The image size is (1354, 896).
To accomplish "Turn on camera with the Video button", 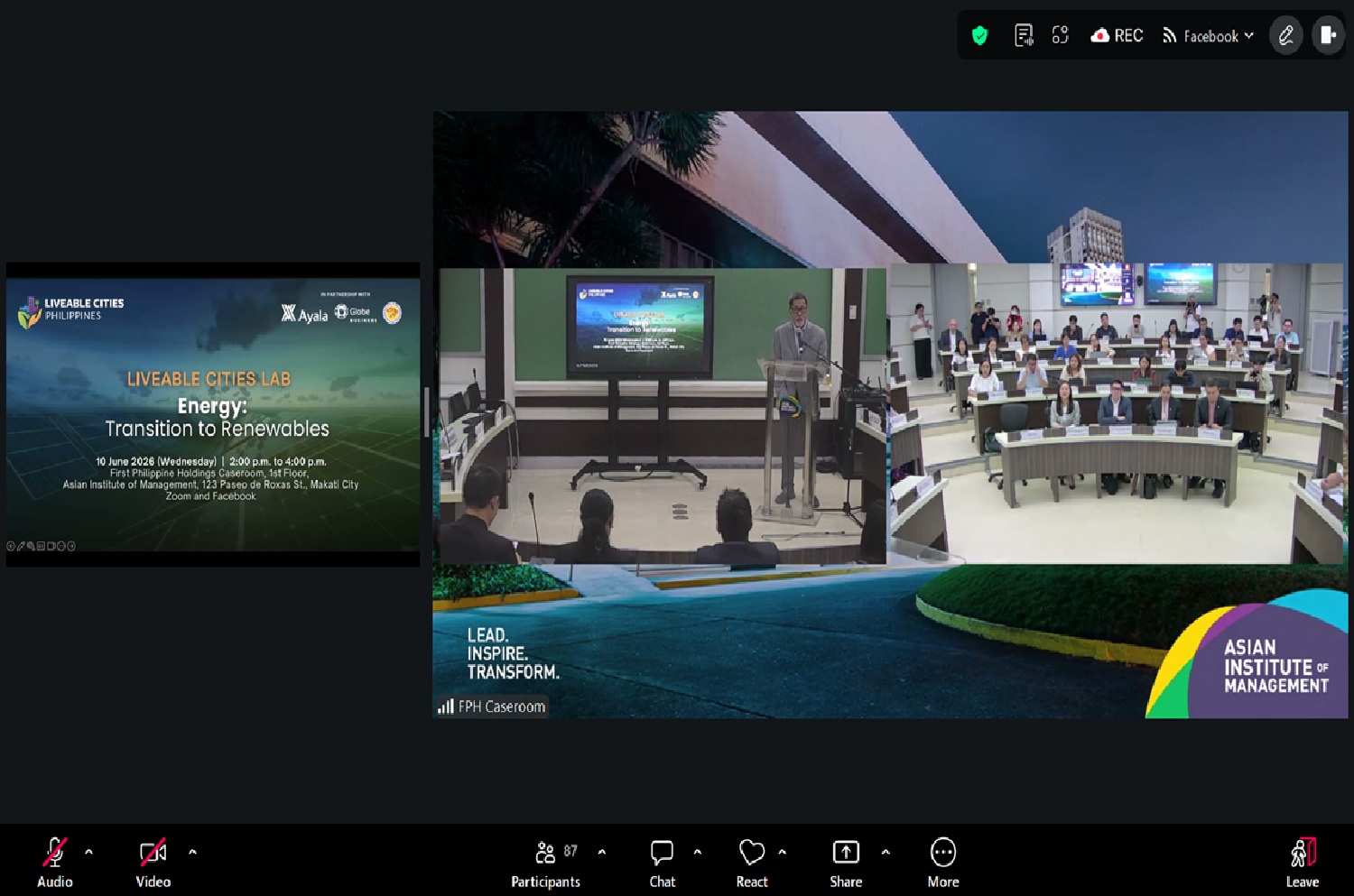I will click(x=153, y=863).
